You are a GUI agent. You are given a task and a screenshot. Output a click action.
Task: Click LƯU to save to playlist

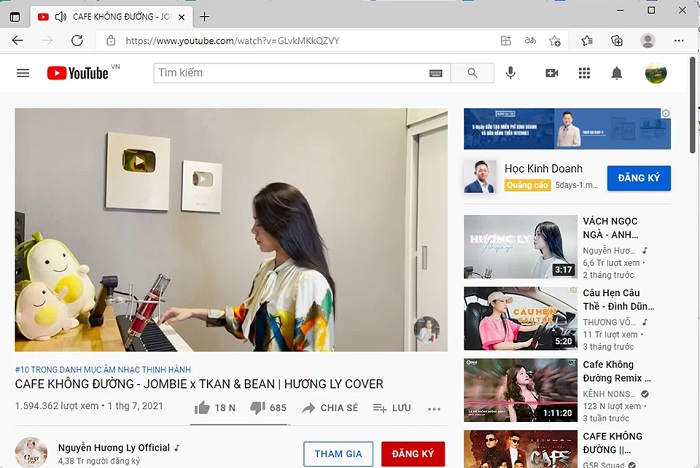(x=392, y=408)
